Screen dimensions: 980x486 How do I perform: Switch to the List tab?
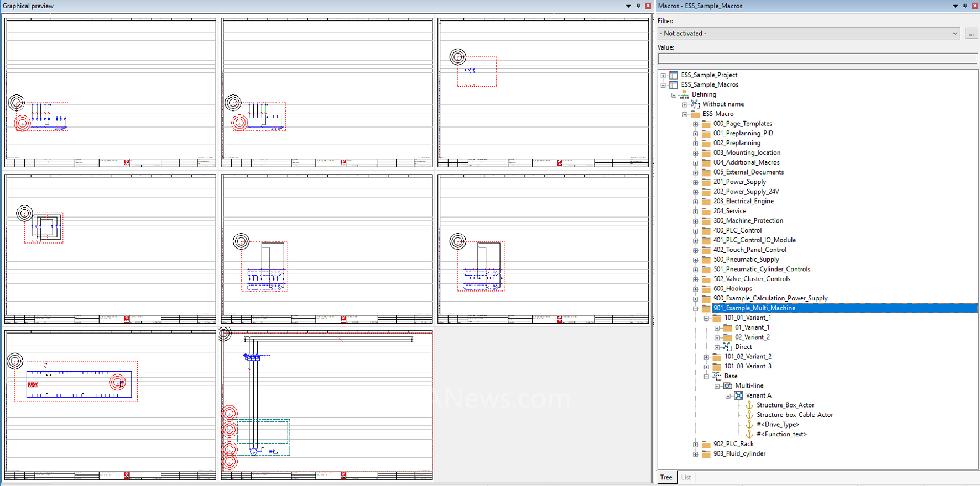tap(686, 477)
